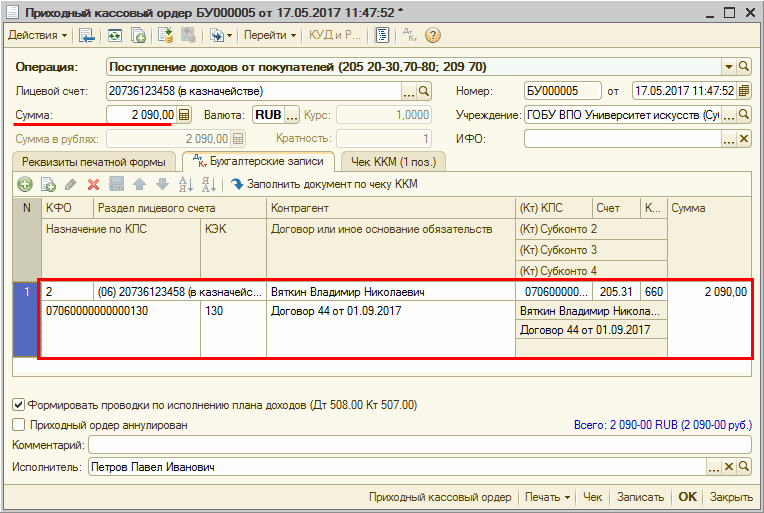Click the post document icon with coins

click(x=165, y=35)
